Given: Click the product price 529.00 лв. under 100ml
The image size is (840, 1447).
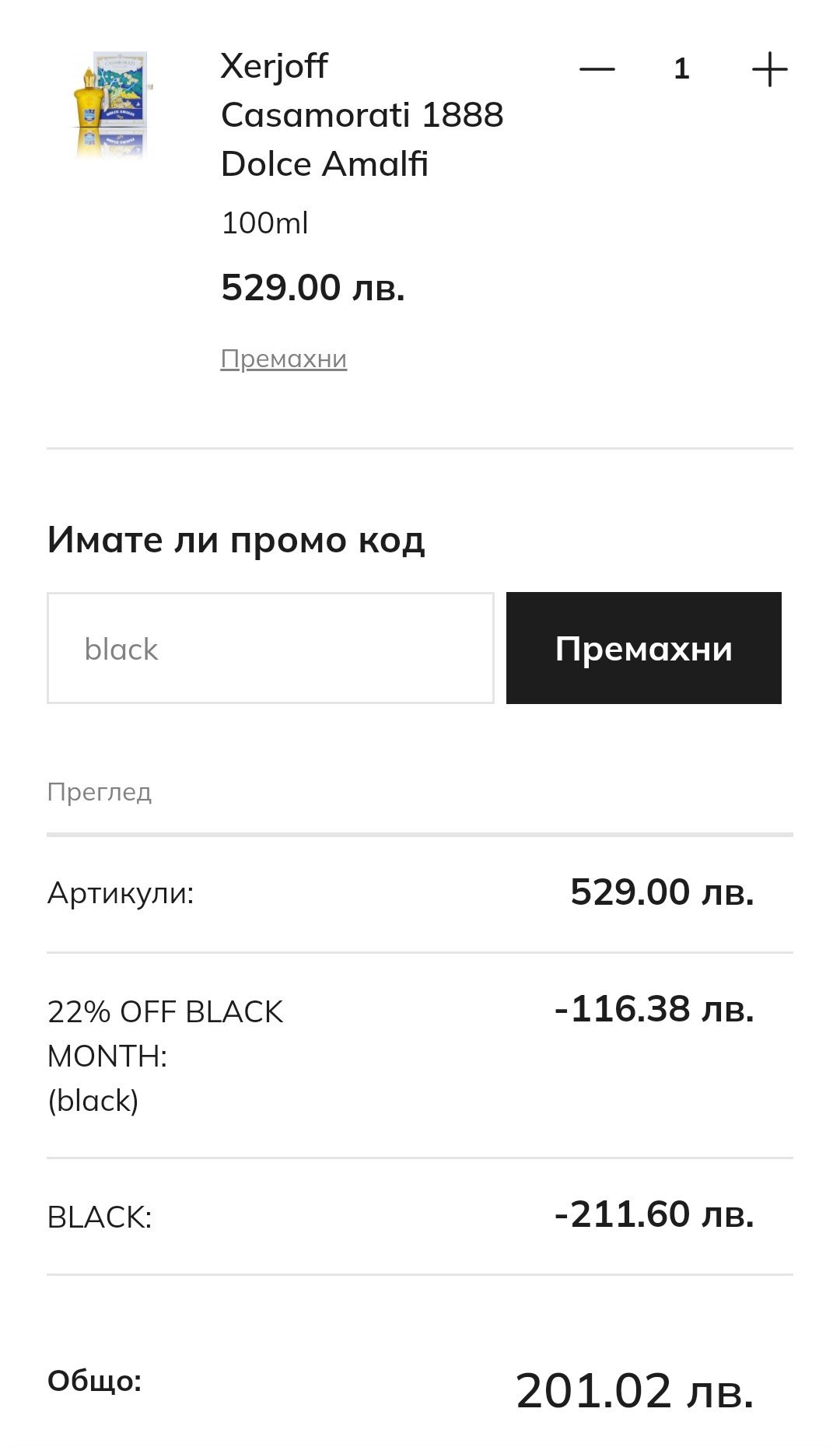Looking at the screenshot, I should 313,288.
